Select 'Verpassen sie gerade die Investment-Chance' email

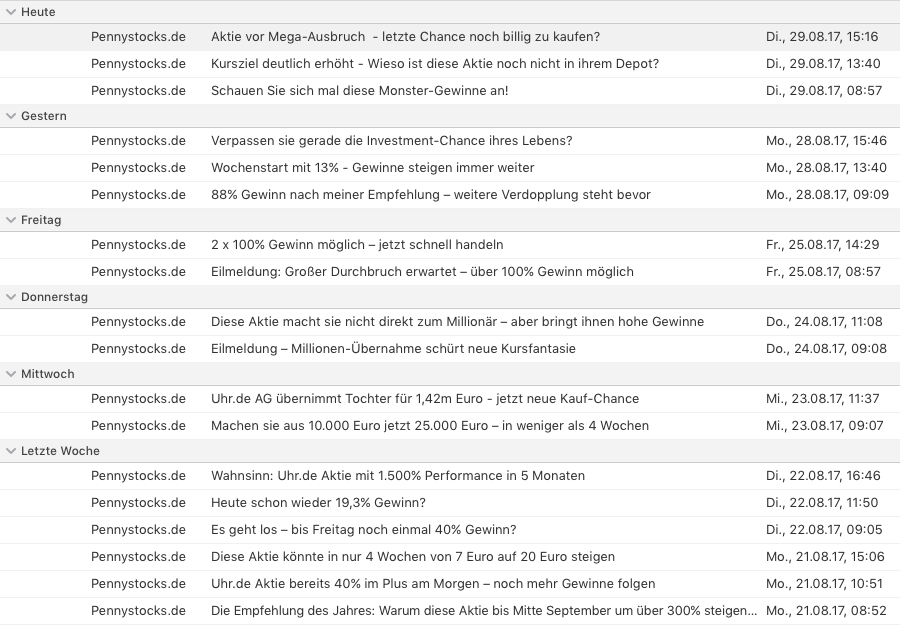coord(391,141)
